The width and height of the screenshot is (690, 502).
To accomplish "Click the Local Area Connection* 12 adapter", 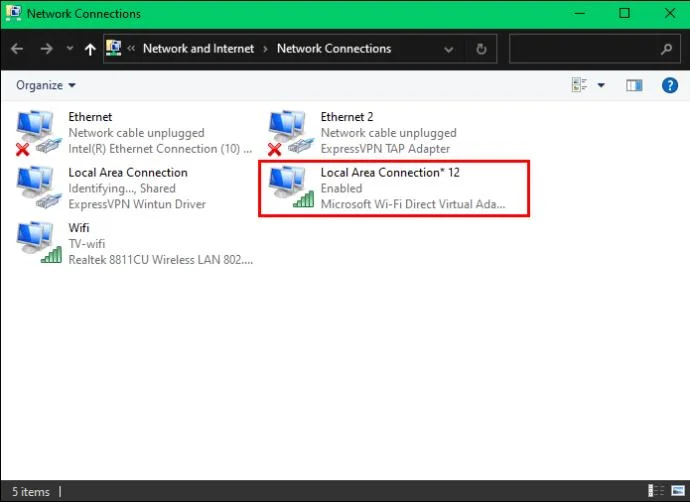I will click(x=393, y=188).
